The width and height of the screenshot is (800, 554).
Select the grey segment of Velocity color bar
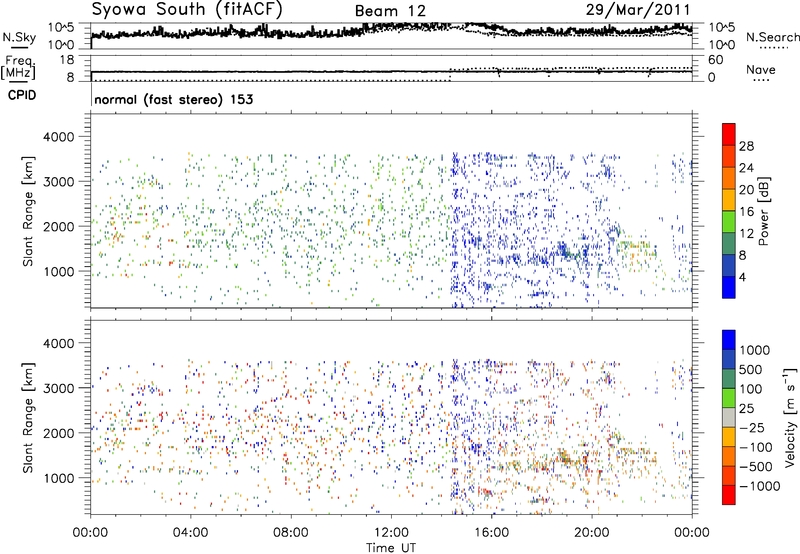pos(729,417)
